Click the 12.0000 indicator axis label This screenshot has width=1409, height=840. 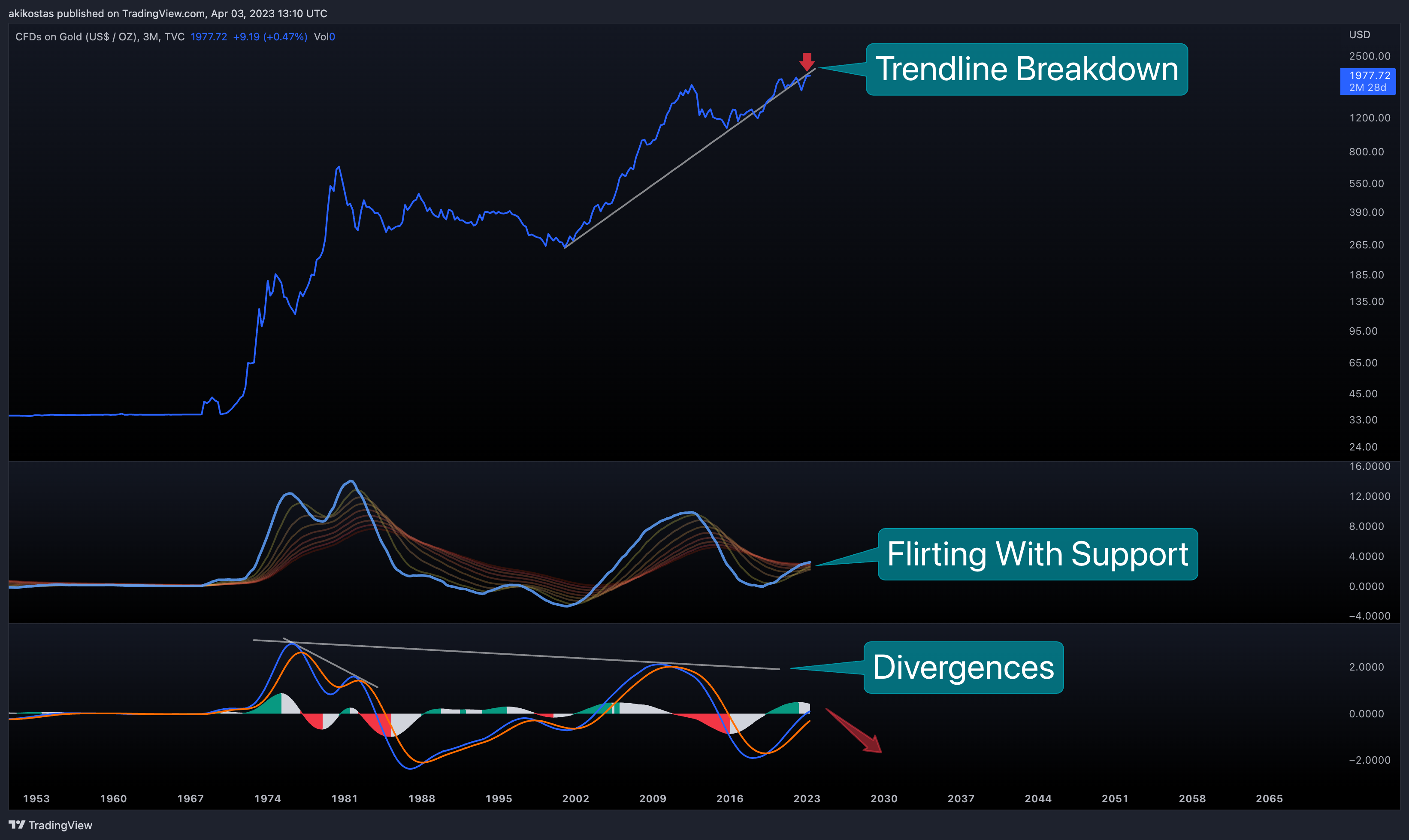(1370, 496)
